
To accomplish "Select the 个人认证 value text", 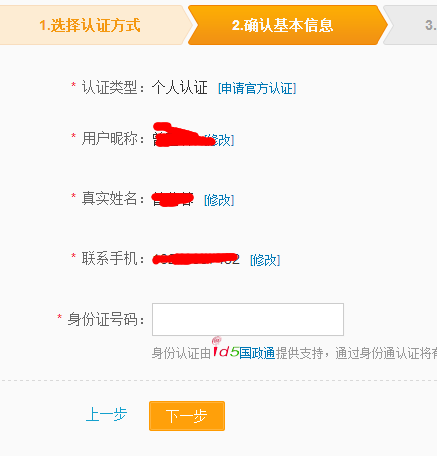I will tap(180, 88).
